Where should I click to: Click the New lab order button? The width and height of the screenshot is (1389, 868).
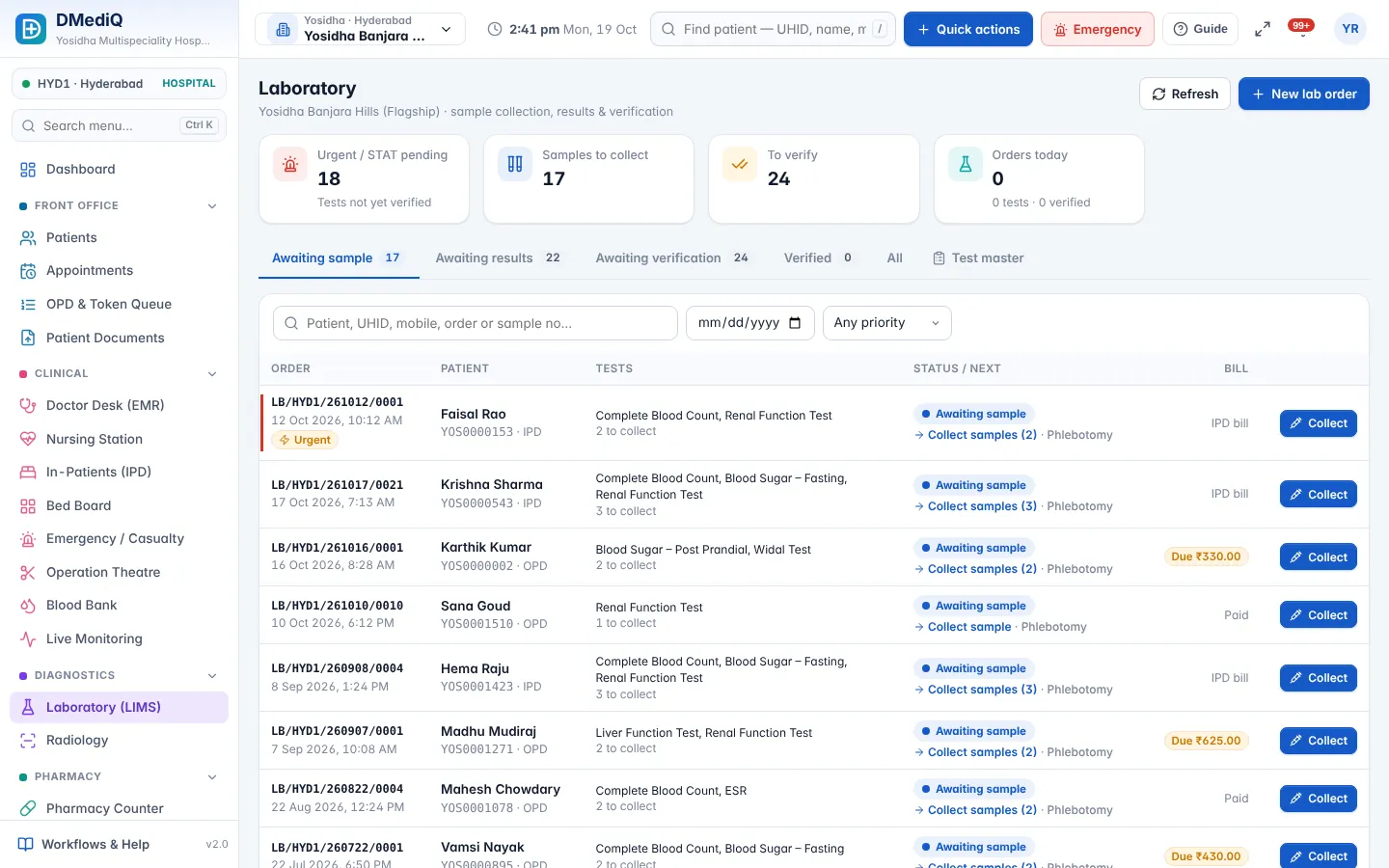[x=1304, y=94]
